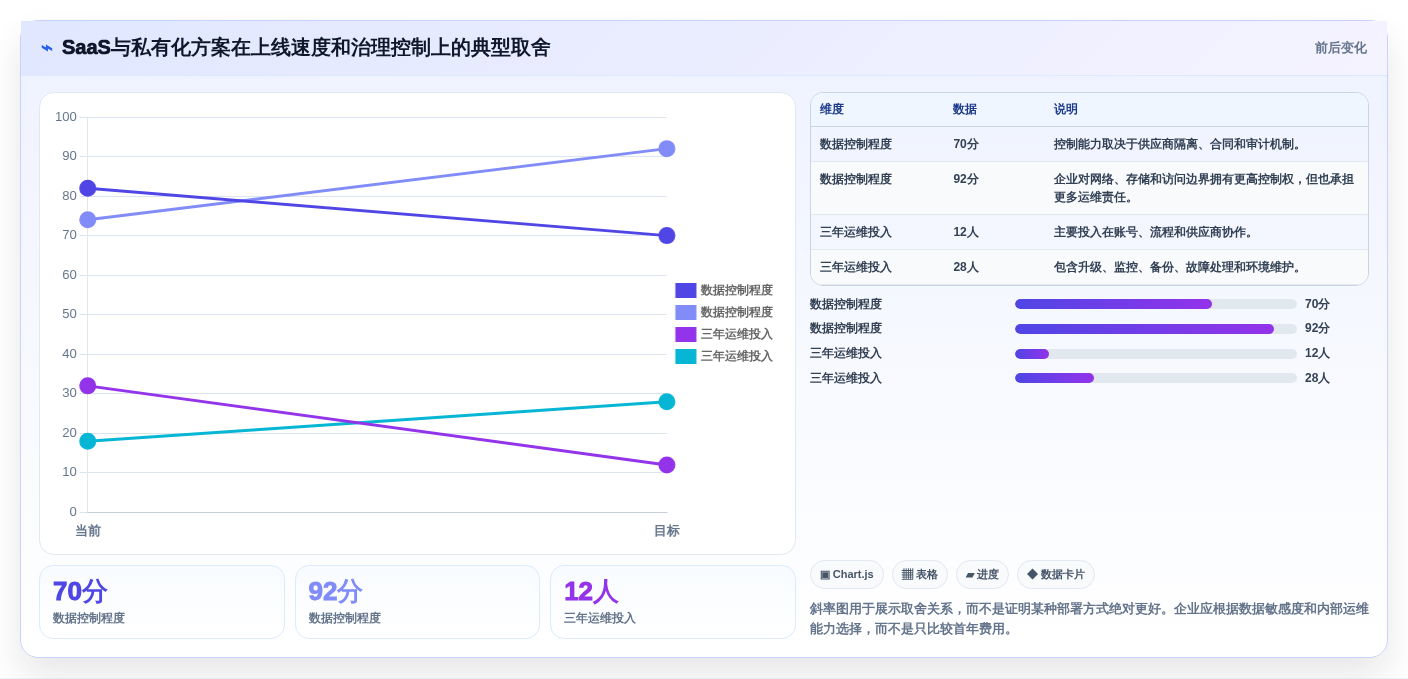The height and width of the screenshot is (679, 1408).
Task: Click the 28人 value beside the progress bar
Action: [1318, 378]
